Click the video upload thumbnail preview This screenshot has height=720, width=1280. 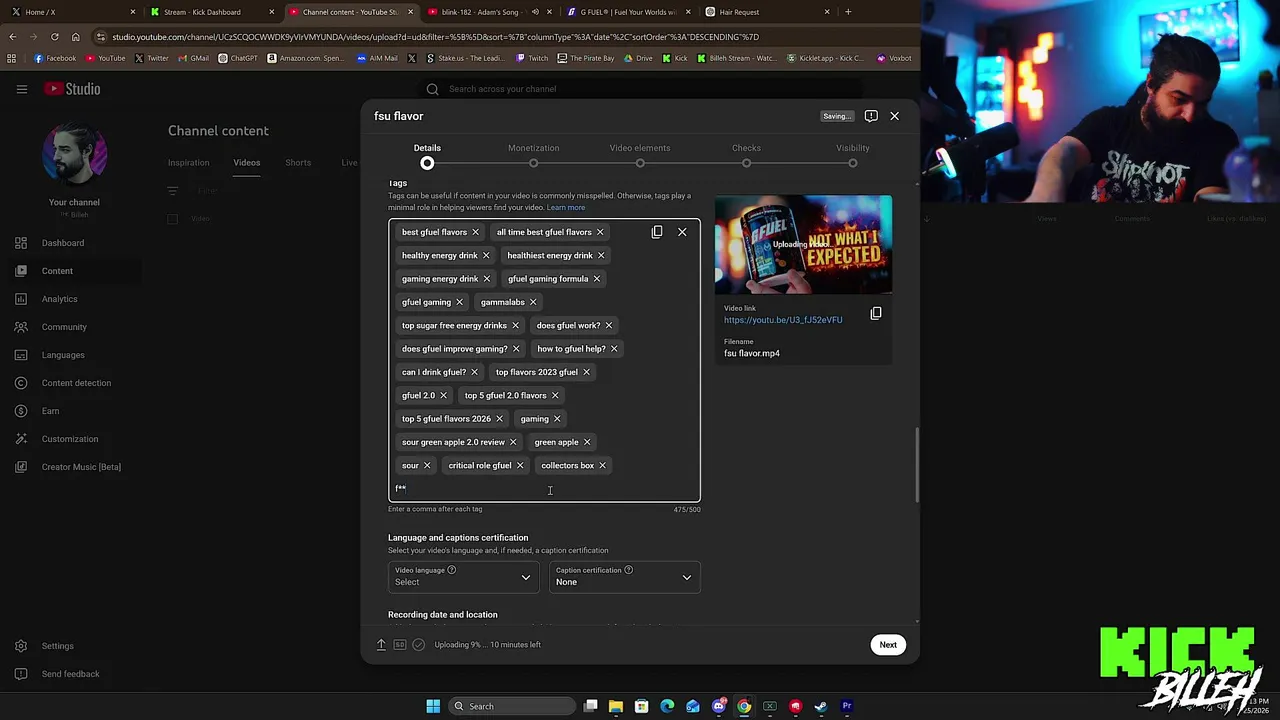[x=803, y=245]
